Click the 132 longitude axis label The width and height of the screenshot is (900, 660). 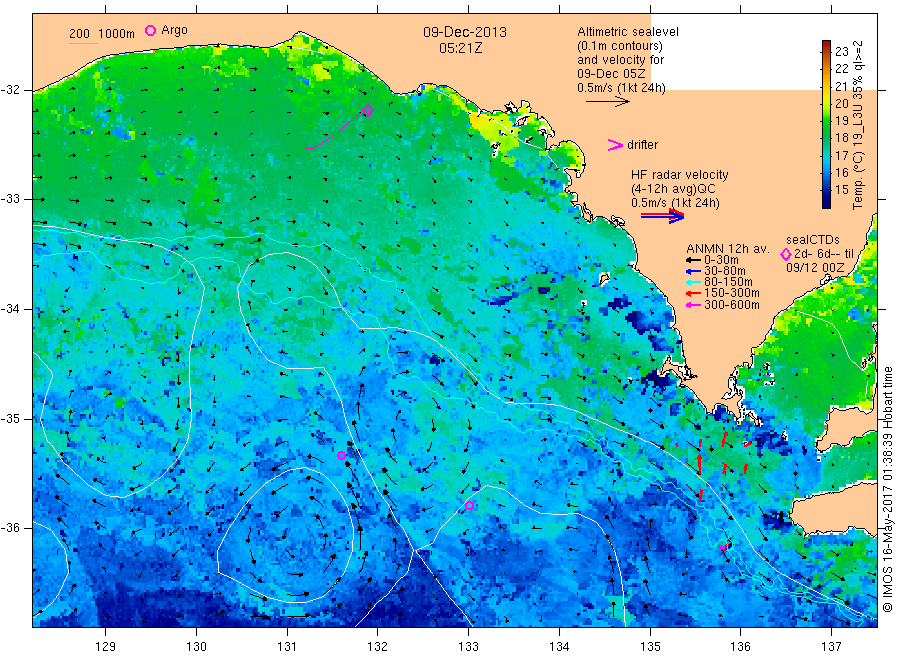pos(378,647)
